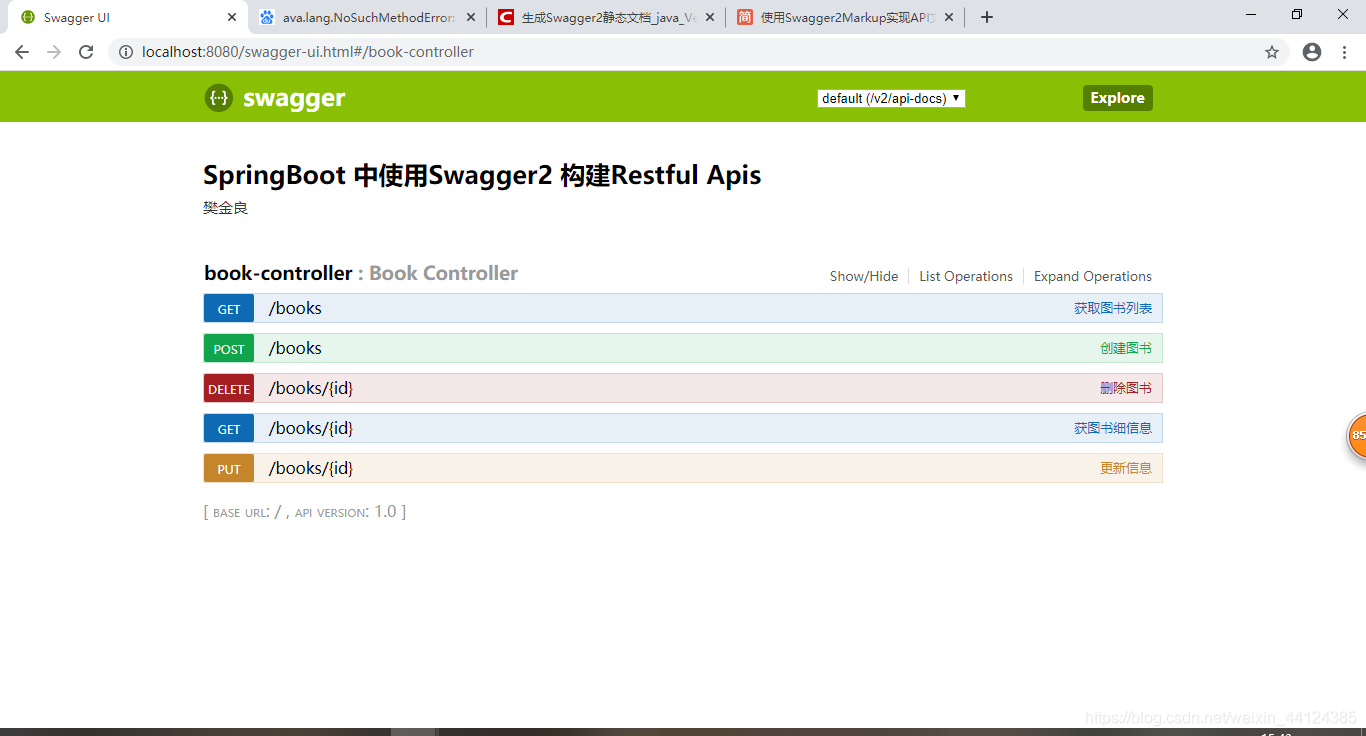Minimize the browser window

(x=1251, y=14)
